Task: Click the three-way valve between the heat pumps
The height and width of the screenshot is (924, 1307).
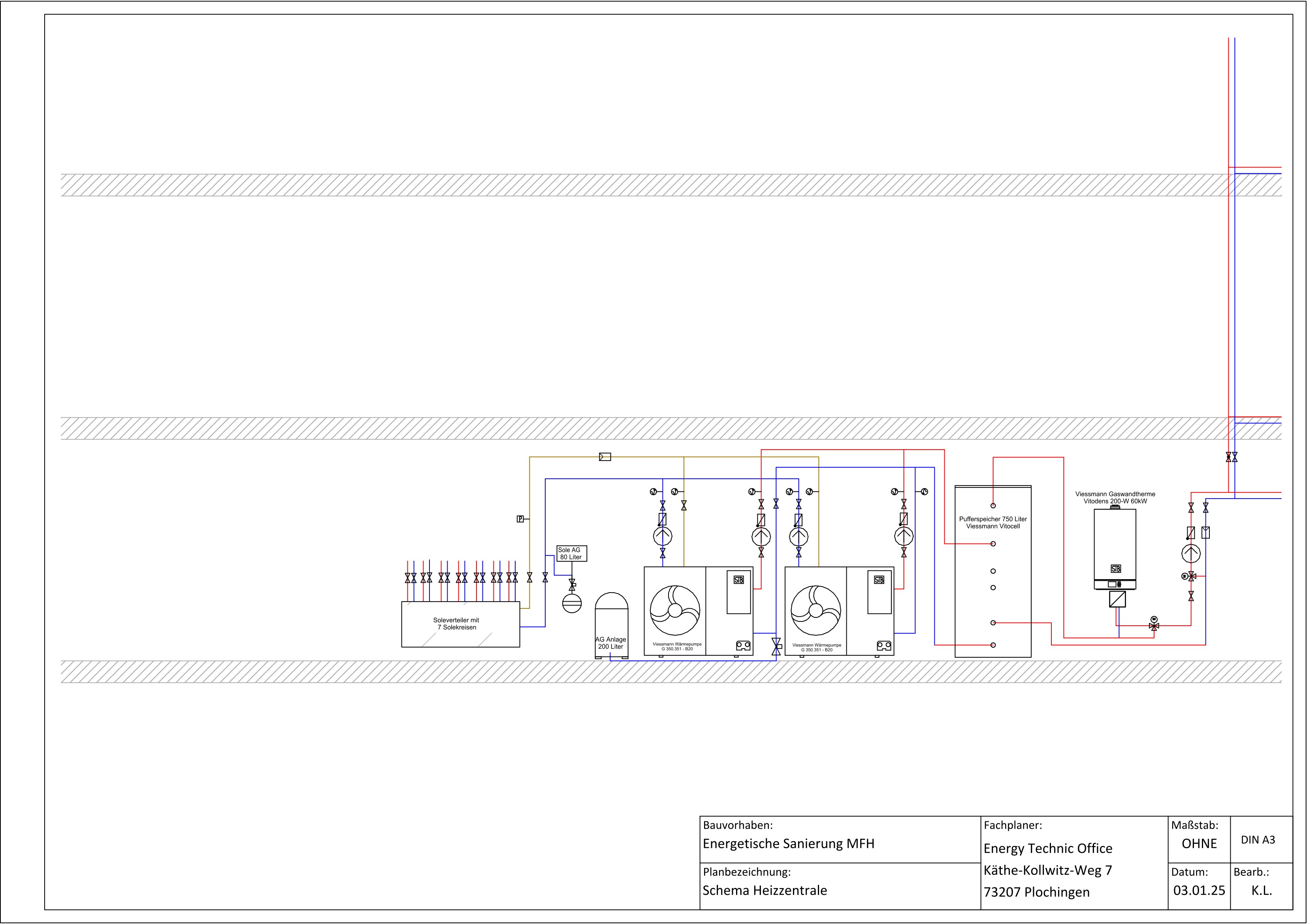Action: pyautogui.click(x=776, y=646)
